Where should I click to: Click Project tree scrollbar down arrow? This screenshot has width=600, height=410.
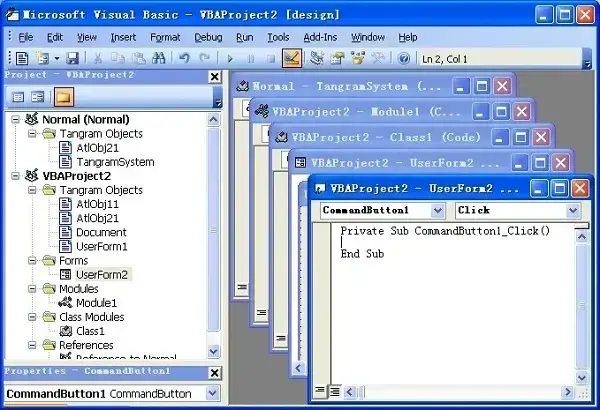click(x=214, y=351)
